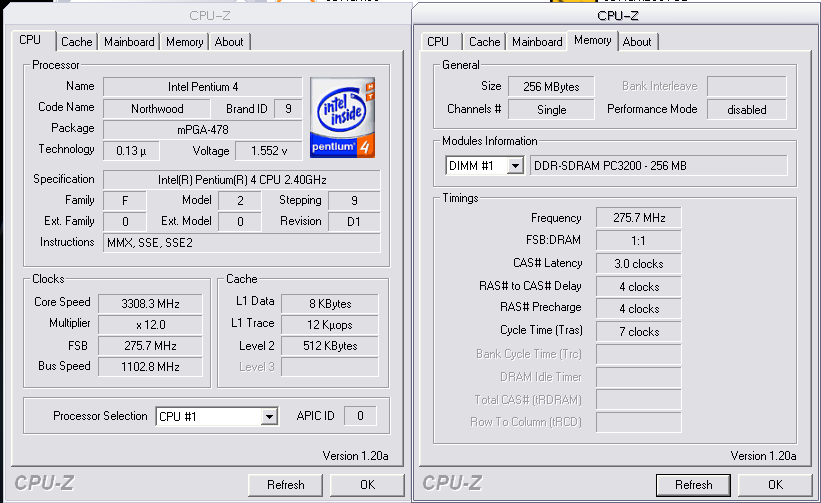
Task: Expand the Processor Selection CPU #1 dropdown
Action: (x=269, y=417)
